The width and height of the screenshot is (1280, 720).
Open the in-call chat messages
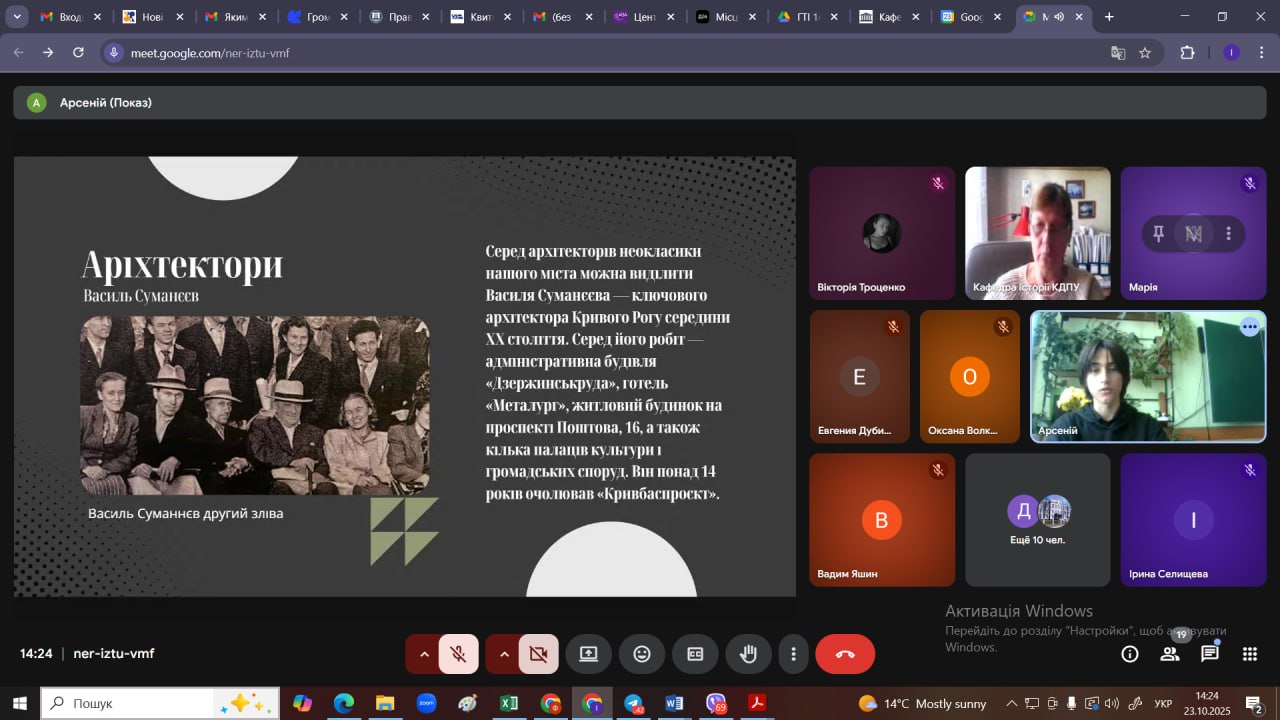coord(1210,654)
